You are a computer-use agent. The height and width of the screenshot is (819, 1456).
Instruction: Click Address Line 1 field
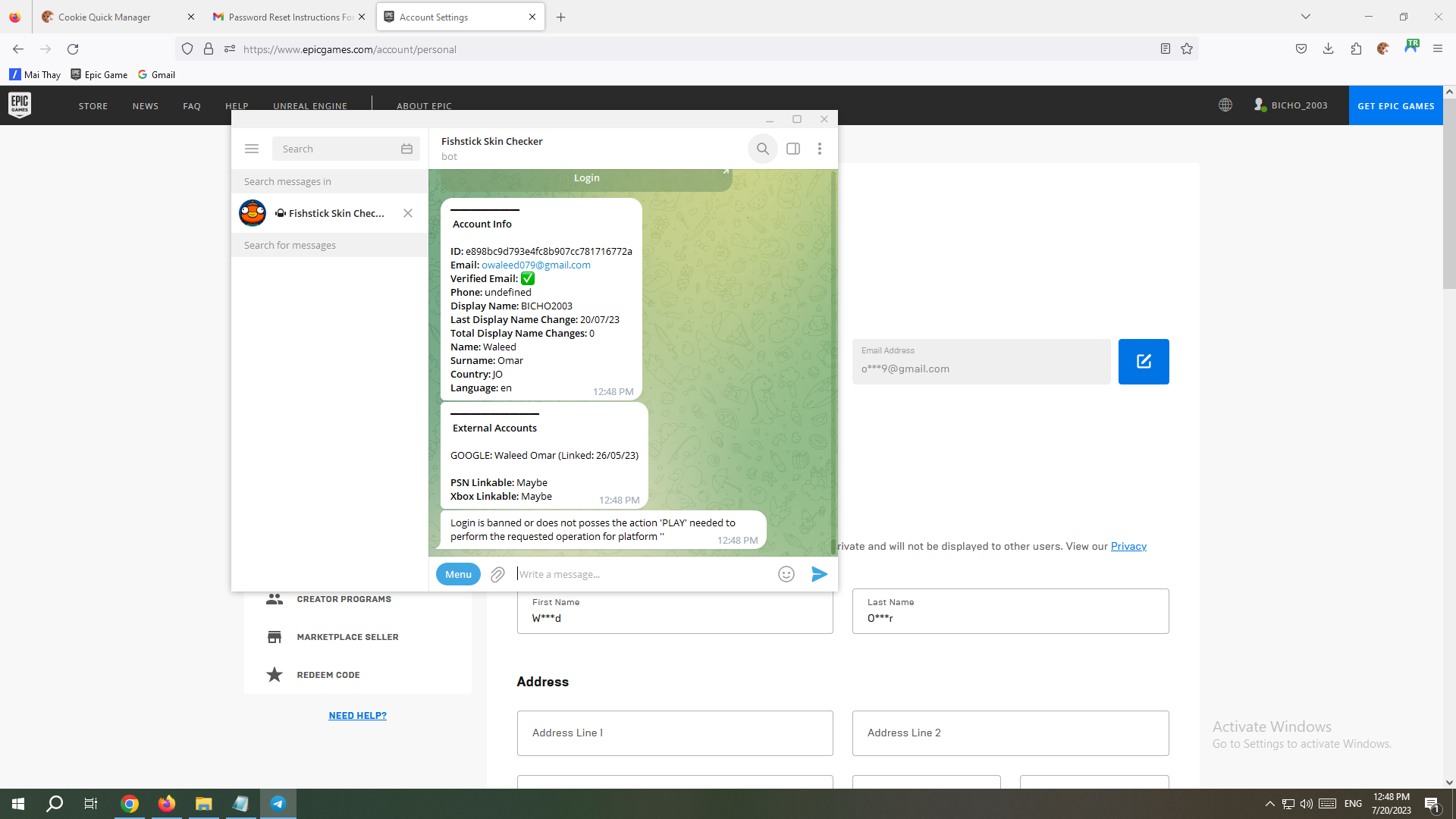(675, 733)
